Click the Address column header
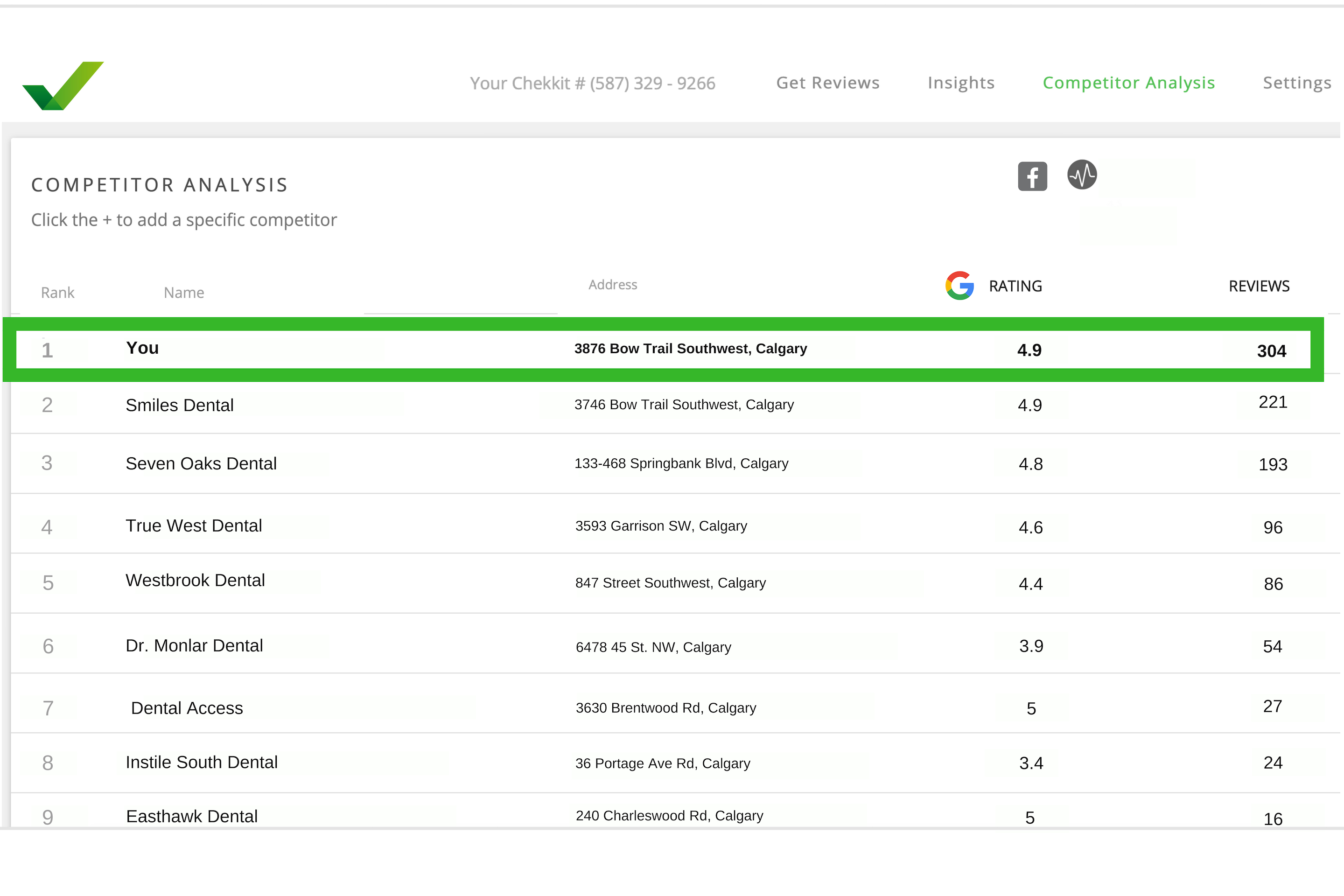This screenshot has width=1344, height=896. (x=613, y=285)
